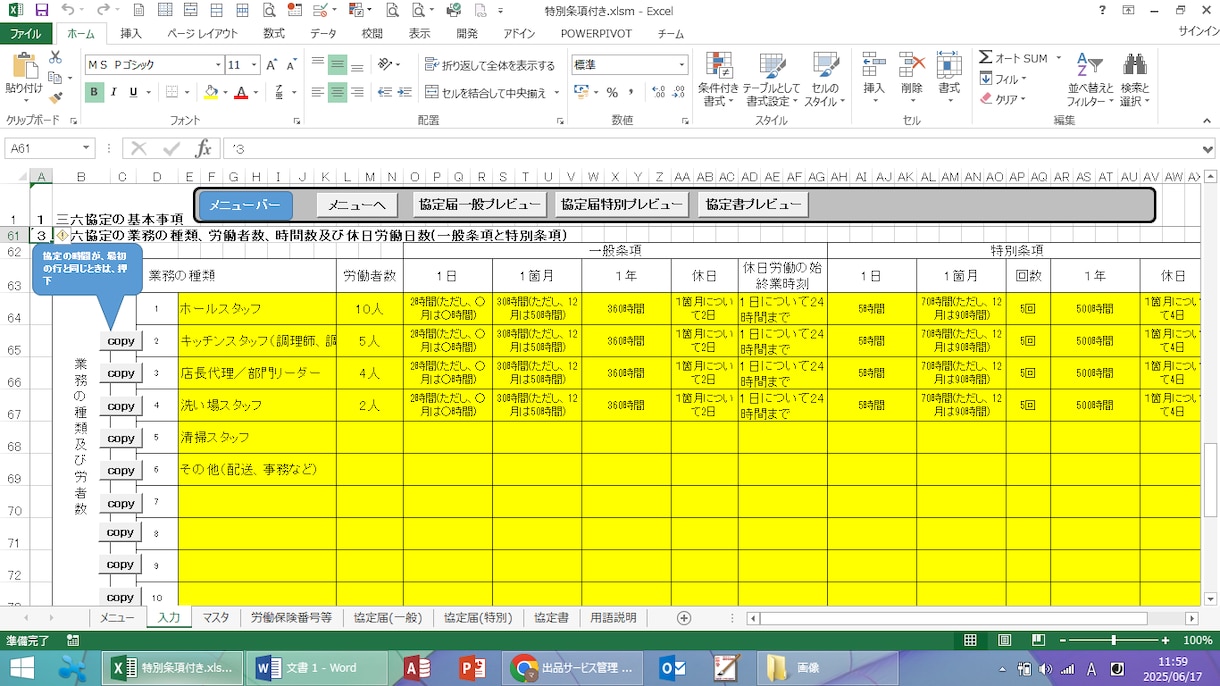The height and width of the screenshot is (686, 1220).
Task: Open the font color dropdown arrow
Action: tap(254, 93)
